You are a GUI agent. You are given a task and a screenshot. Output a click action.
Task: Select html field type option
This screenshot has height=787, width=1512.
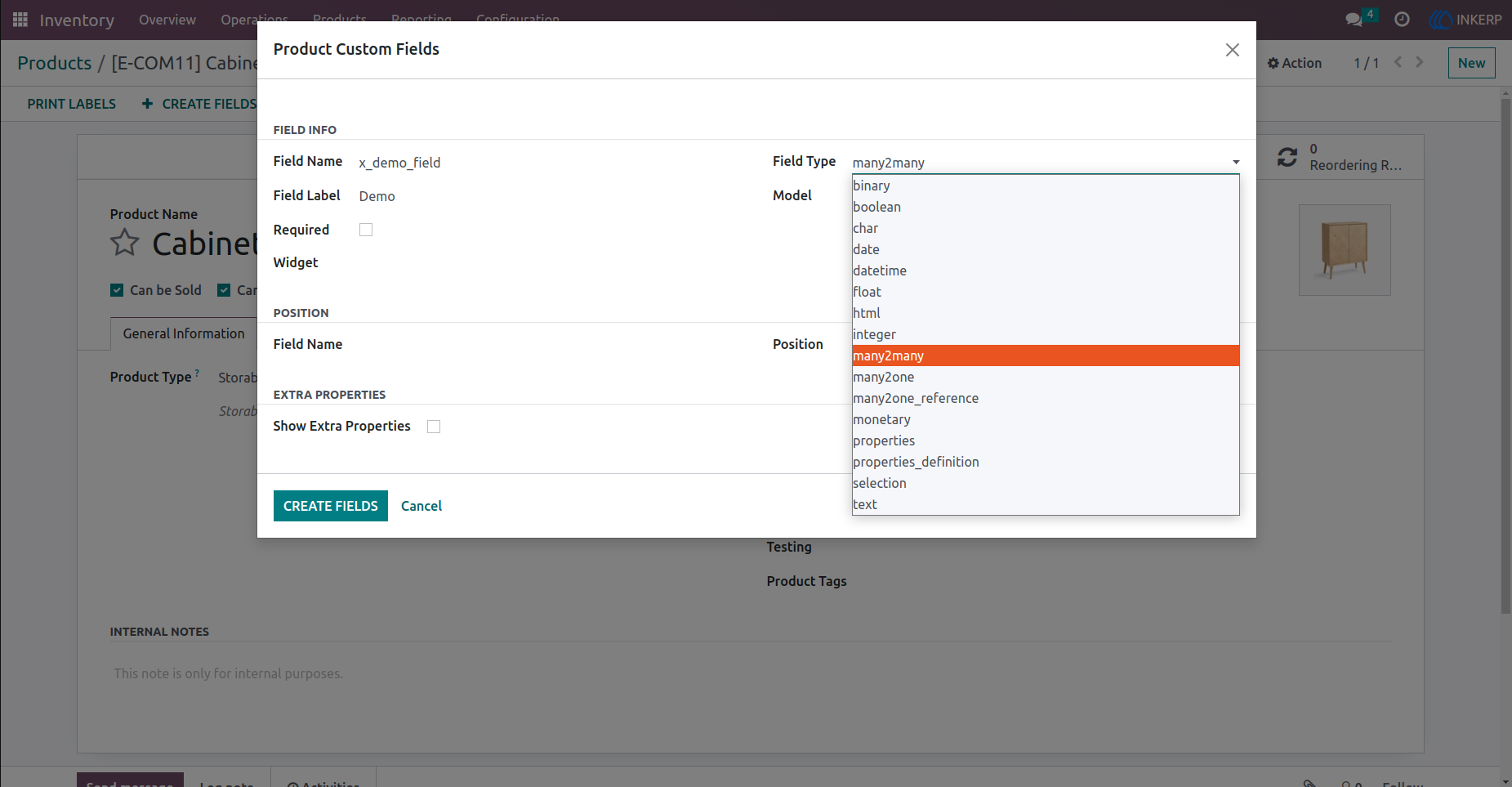1046,313
